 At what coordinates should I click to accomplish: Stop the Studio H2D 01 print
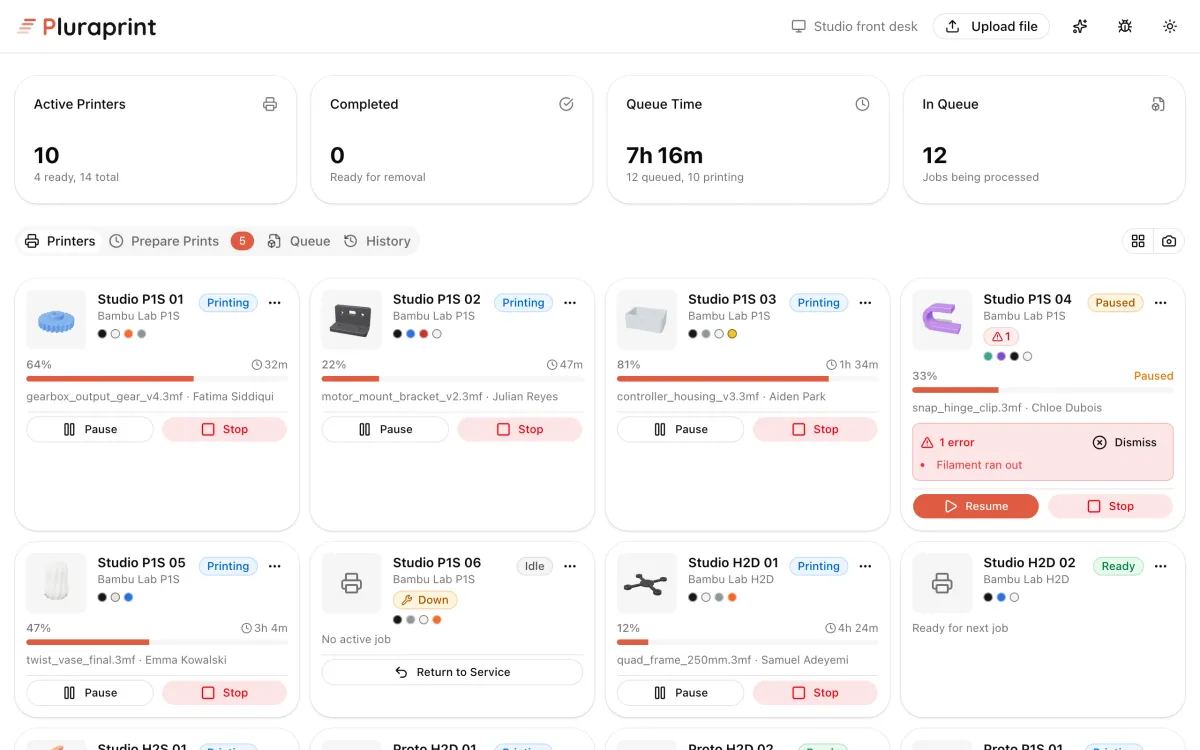click(x=815, y=692)
